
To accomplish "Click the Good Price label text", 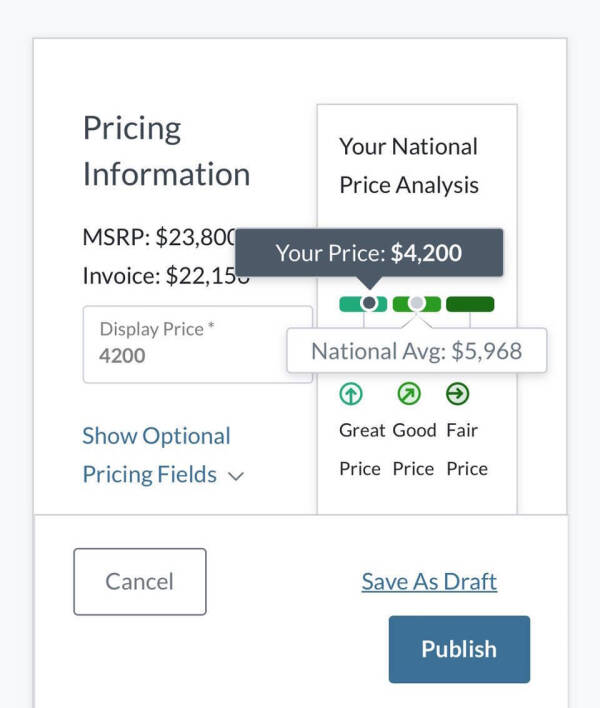I will 414,450.
